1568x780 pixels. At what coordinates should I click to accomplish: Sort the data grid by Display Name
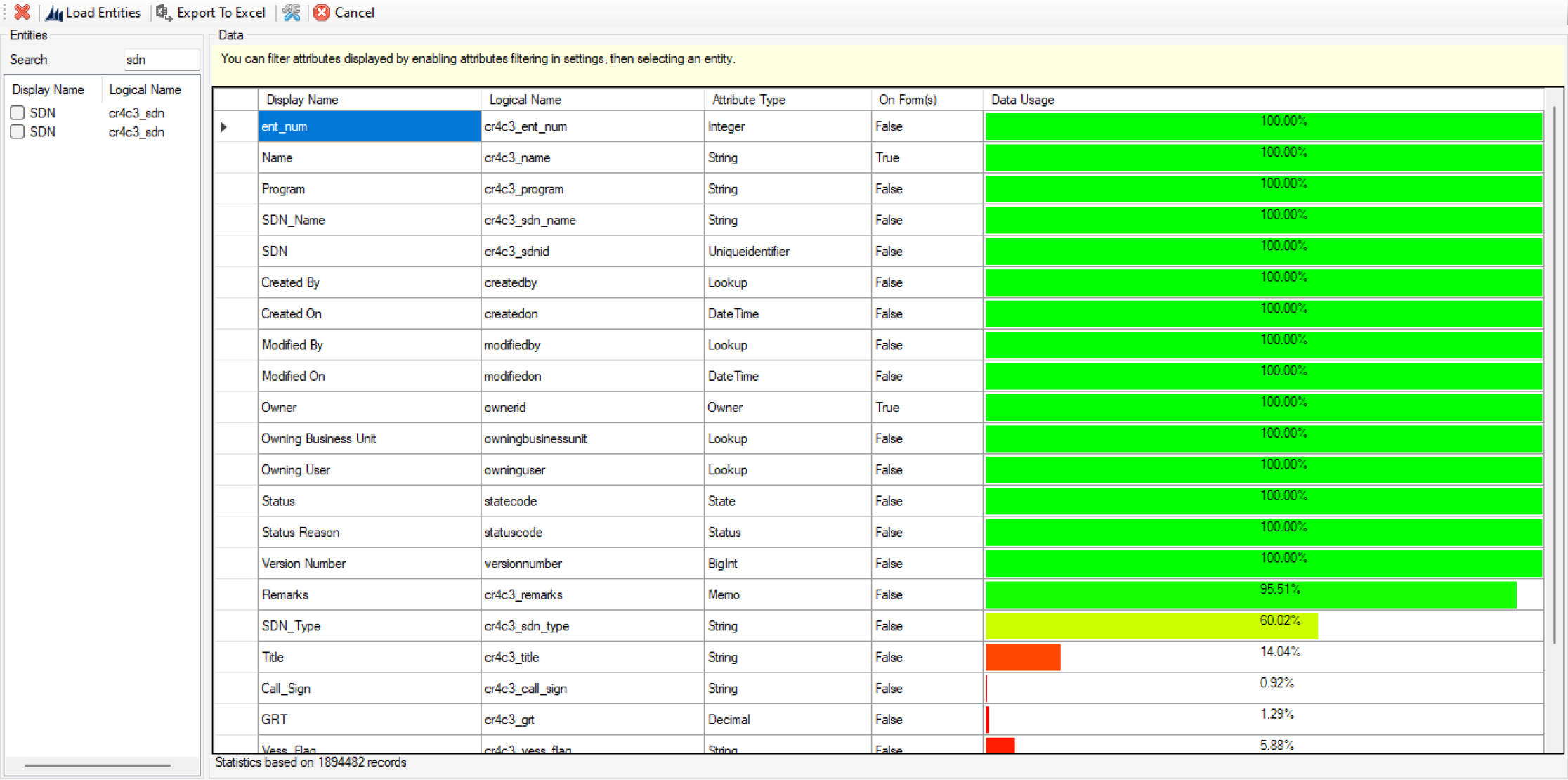302,100
